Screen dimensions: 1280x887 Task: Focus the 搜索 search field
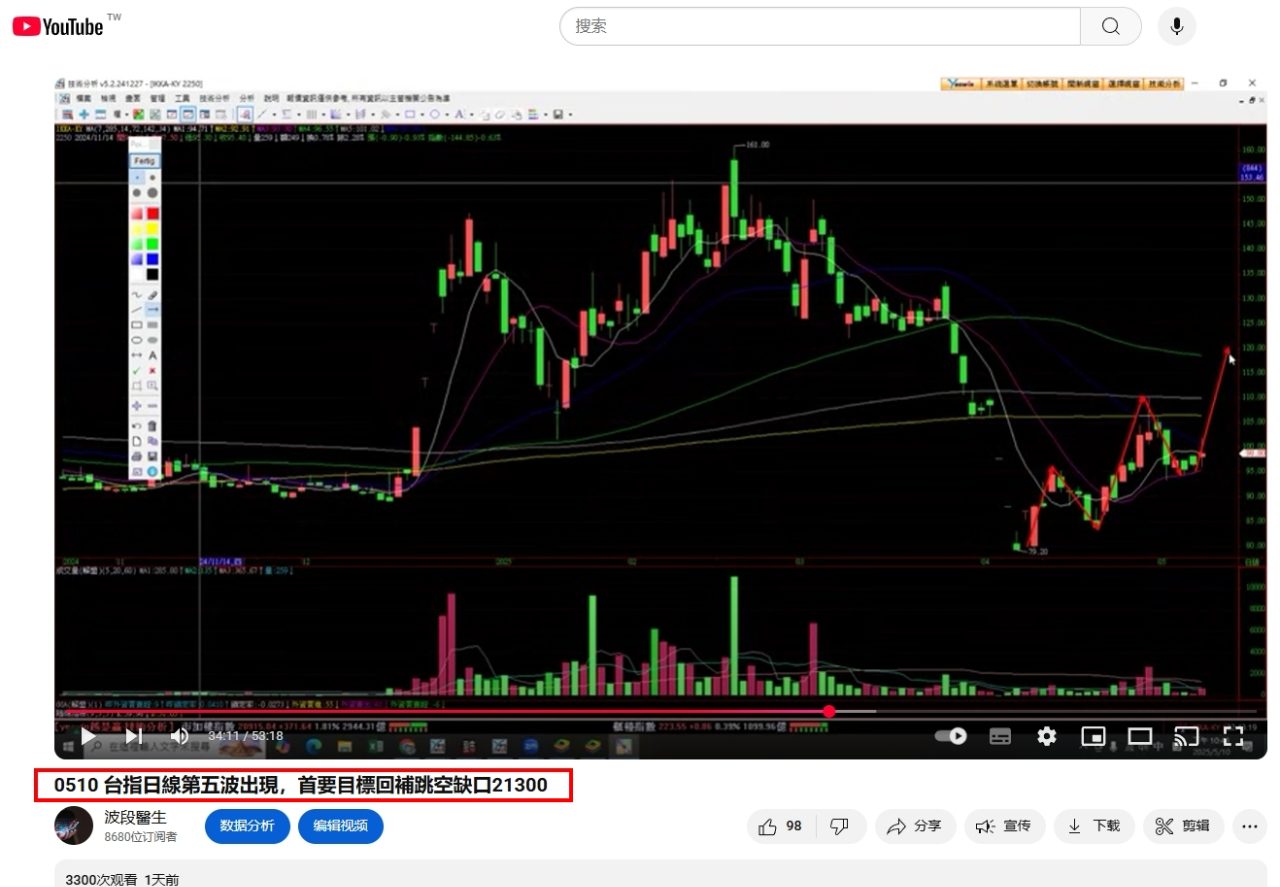pyautogui.click(x=820, y=26)
